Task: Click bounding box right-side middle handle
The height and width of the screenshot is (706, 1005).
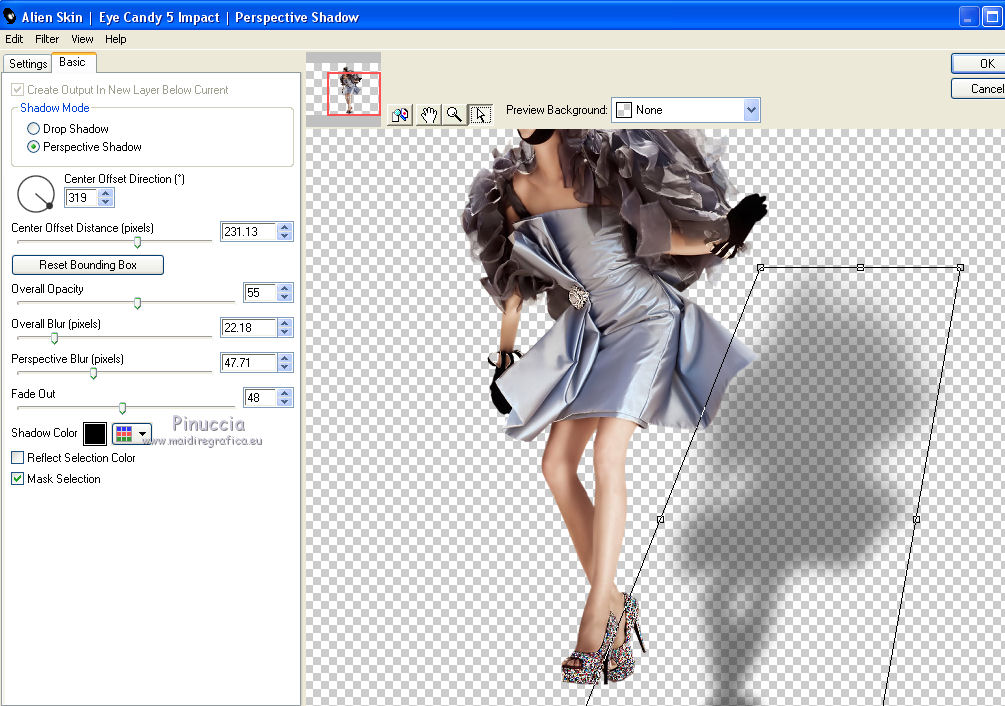Action: pos(916,520)
